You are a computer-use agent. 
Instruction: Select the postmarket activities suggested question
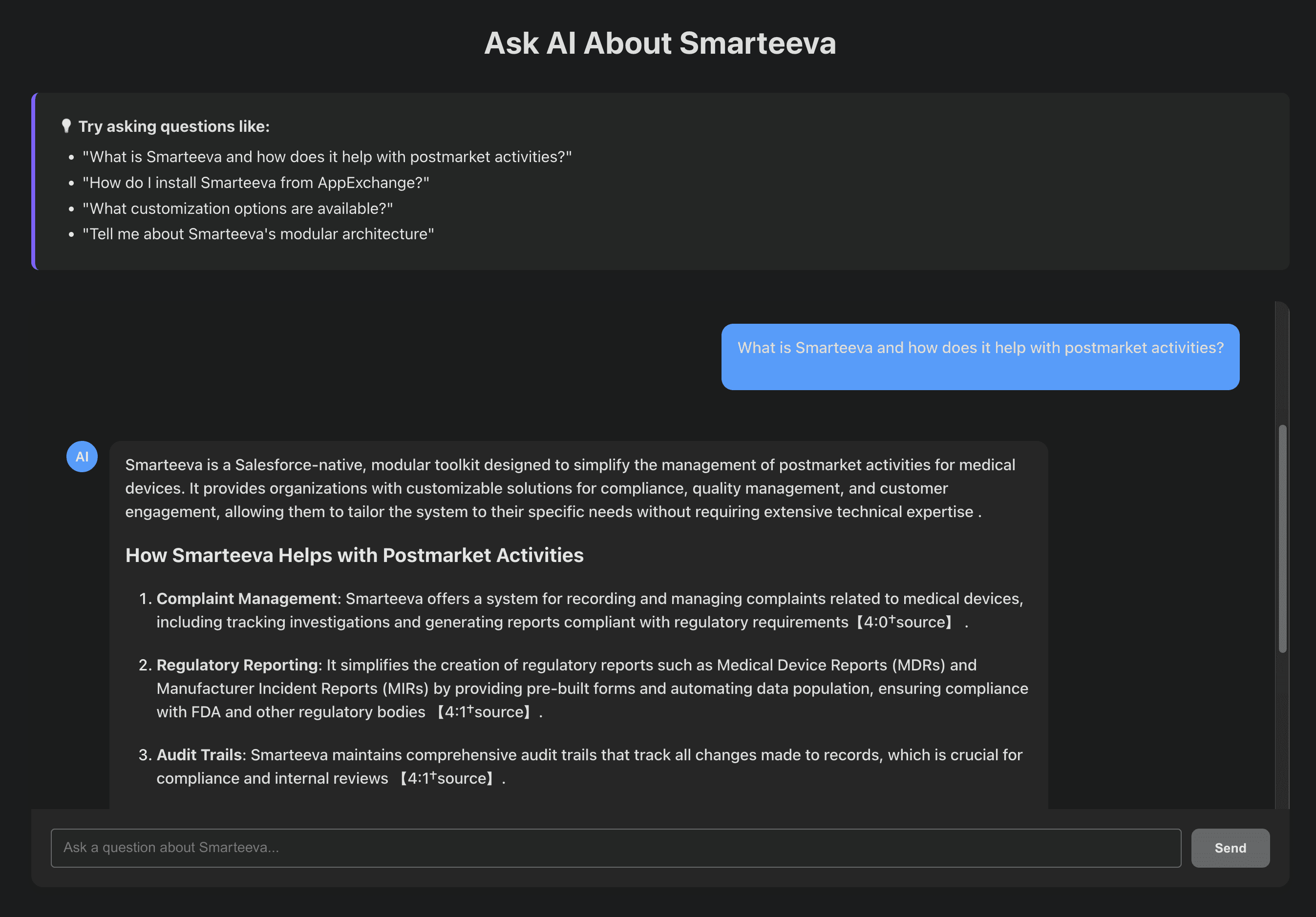(x=327, y=156)
